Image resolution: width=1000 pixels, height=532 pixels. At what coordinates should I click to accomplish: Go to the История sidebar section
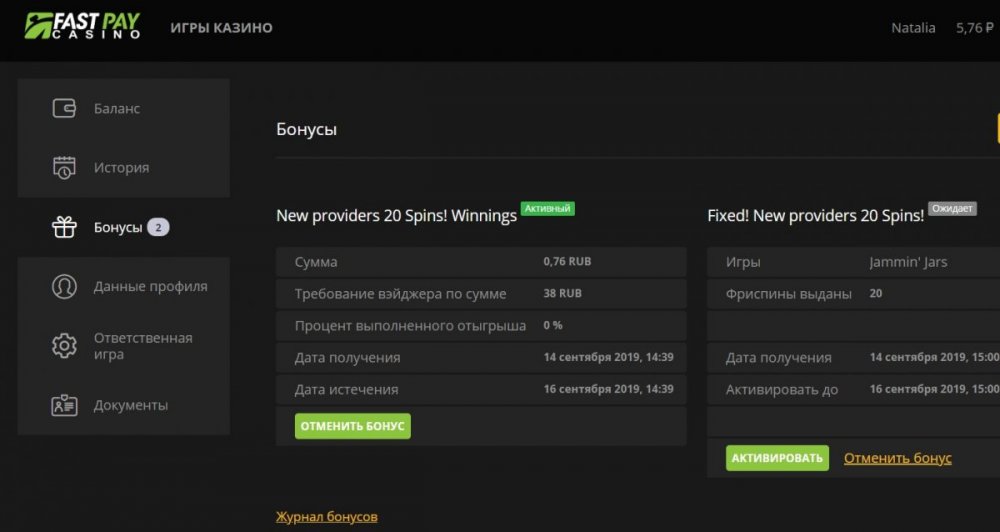(x=121, y=167)
